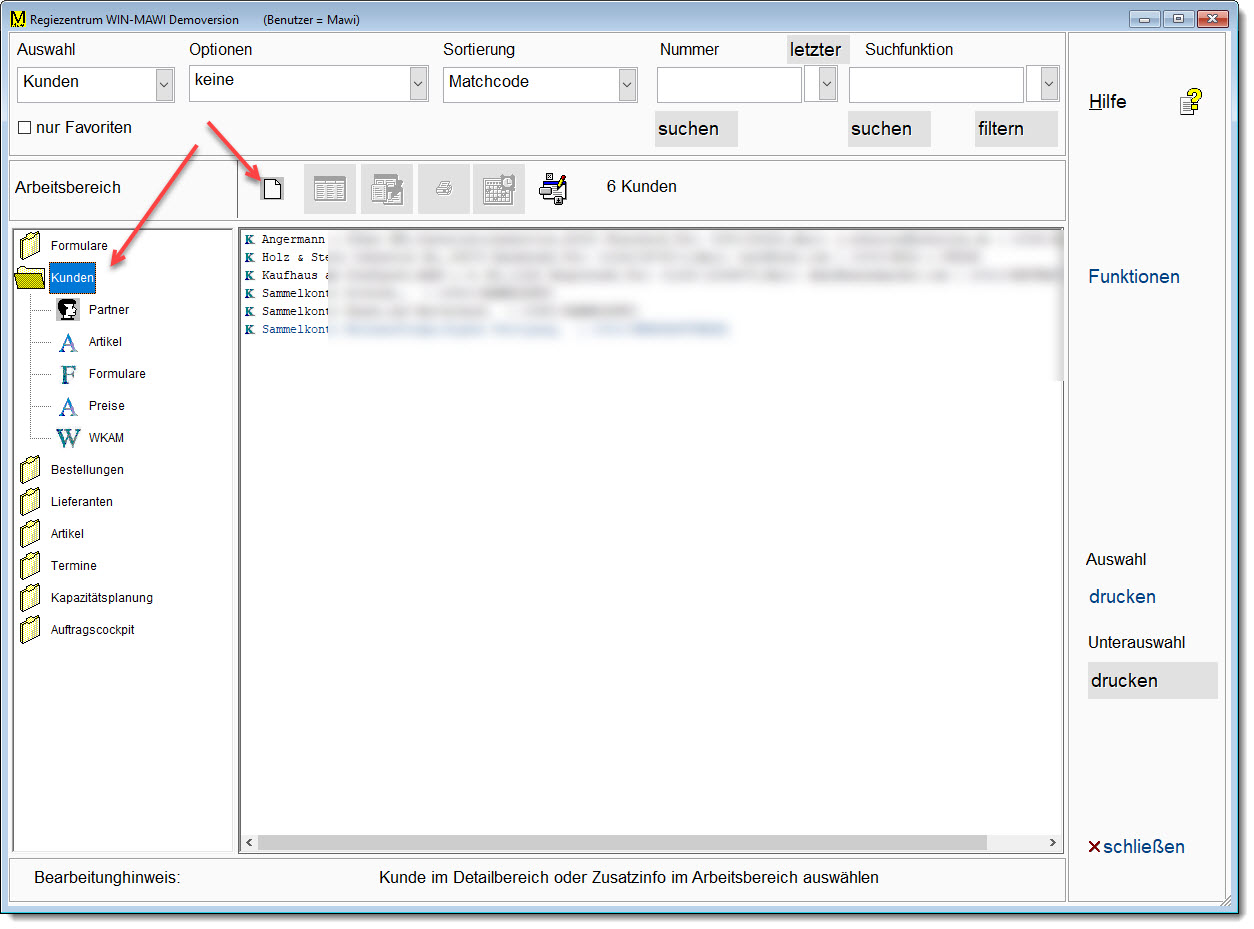The image size is (1254, 929).
Task: Click the new blank document icon
Action: click(272, 189)
